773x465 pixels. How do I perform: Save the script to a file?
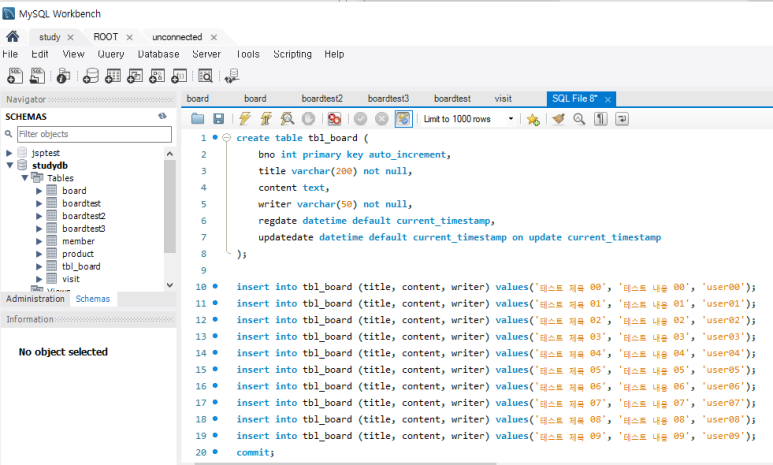click(218, 118)
